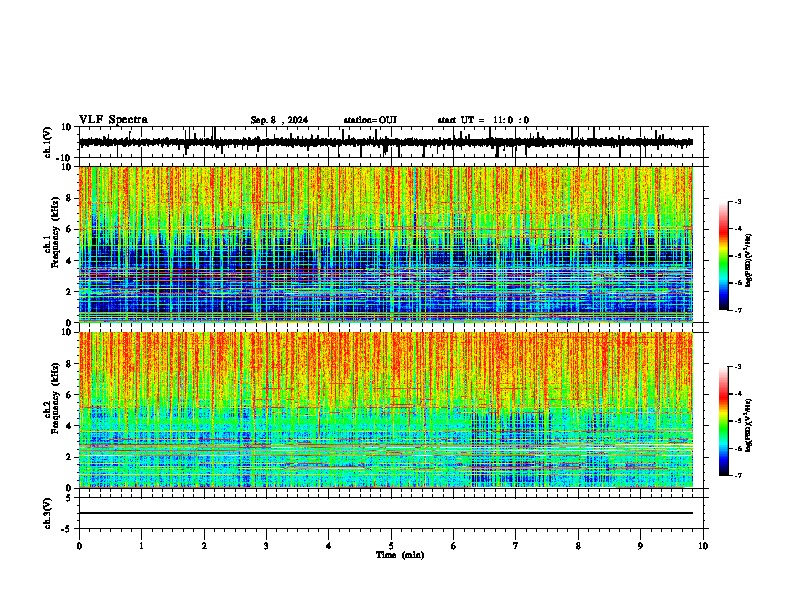792x612 pixels.
Task: Click the 'Time (min)' axis label
Action: [400, 555]
